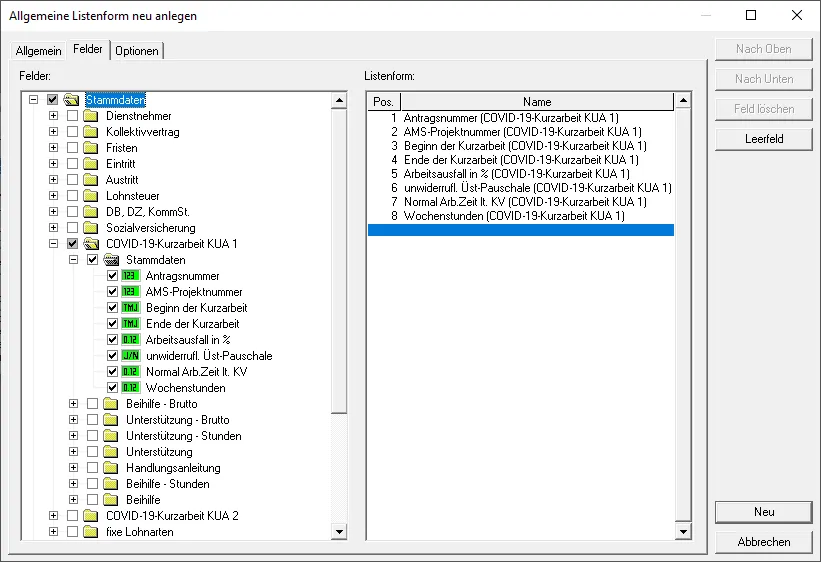This screenshot has height=562, width=821.
Task: Expand the Dienstnehmer tree node
Action: 53,116
